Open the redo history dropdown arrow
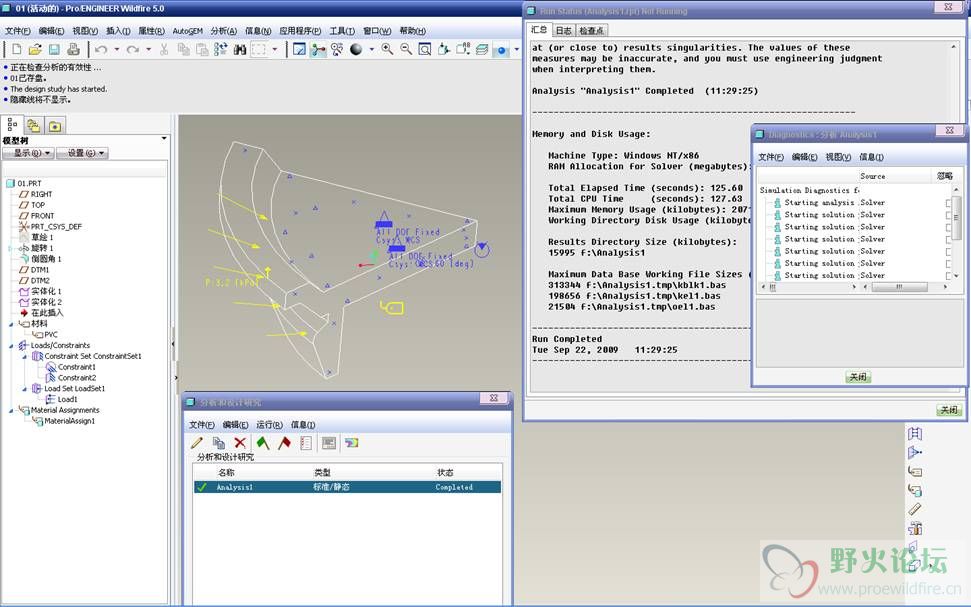Screen dimensions: 971x607 [148, 50]
